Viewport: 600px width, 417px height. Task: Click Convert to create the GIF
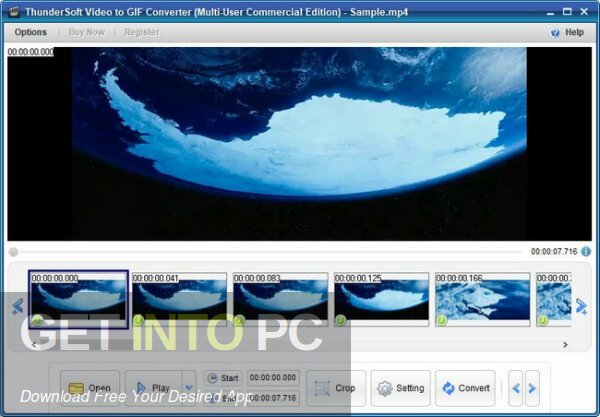pos(465,388)
